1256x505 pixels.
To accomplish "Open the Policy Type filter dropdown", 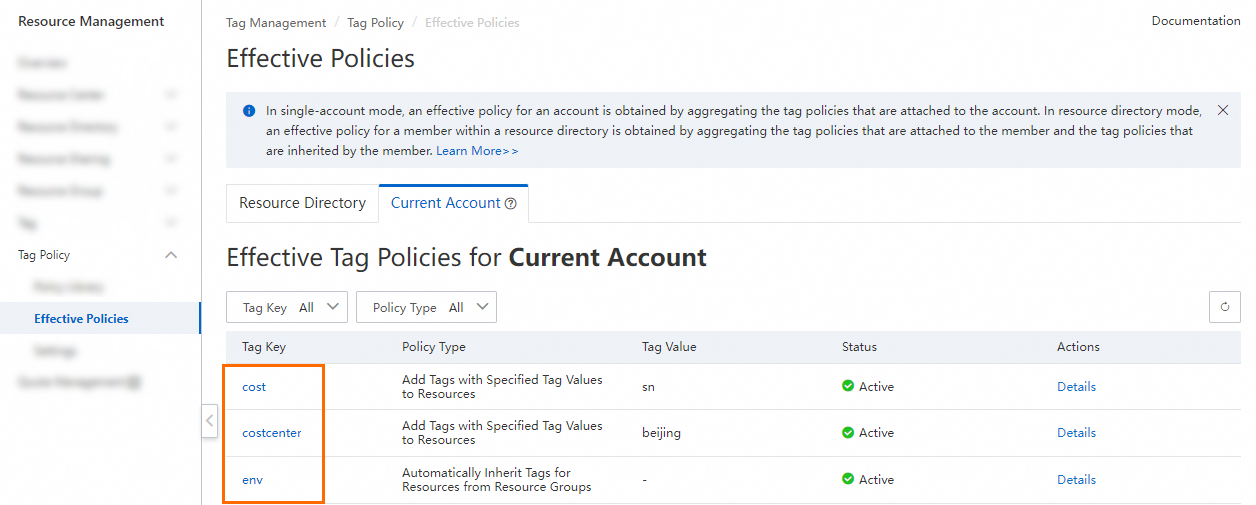I will [x=426, y=308].
